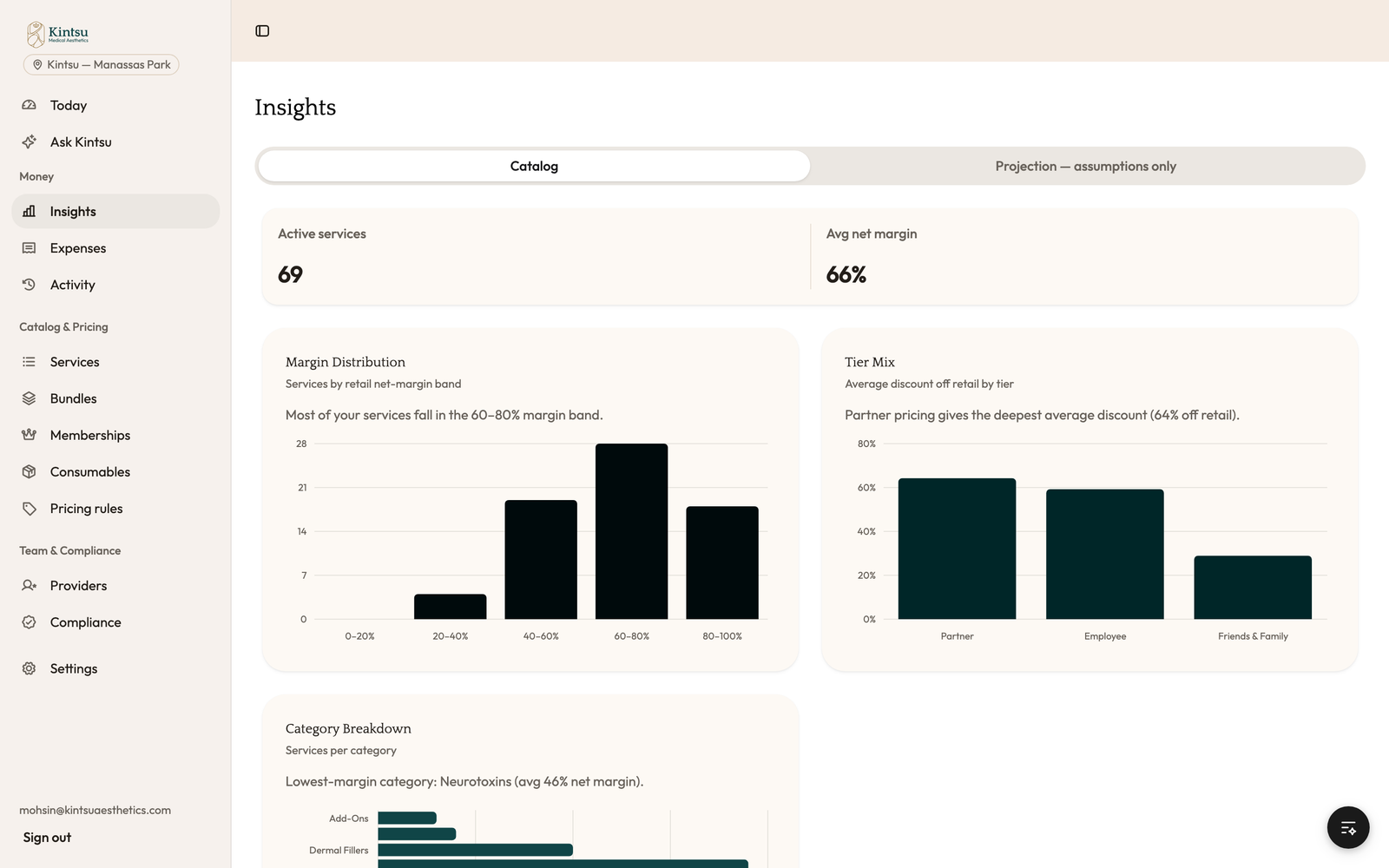
Task: Click the Bundles layers icon
Action: coord(29,398)
